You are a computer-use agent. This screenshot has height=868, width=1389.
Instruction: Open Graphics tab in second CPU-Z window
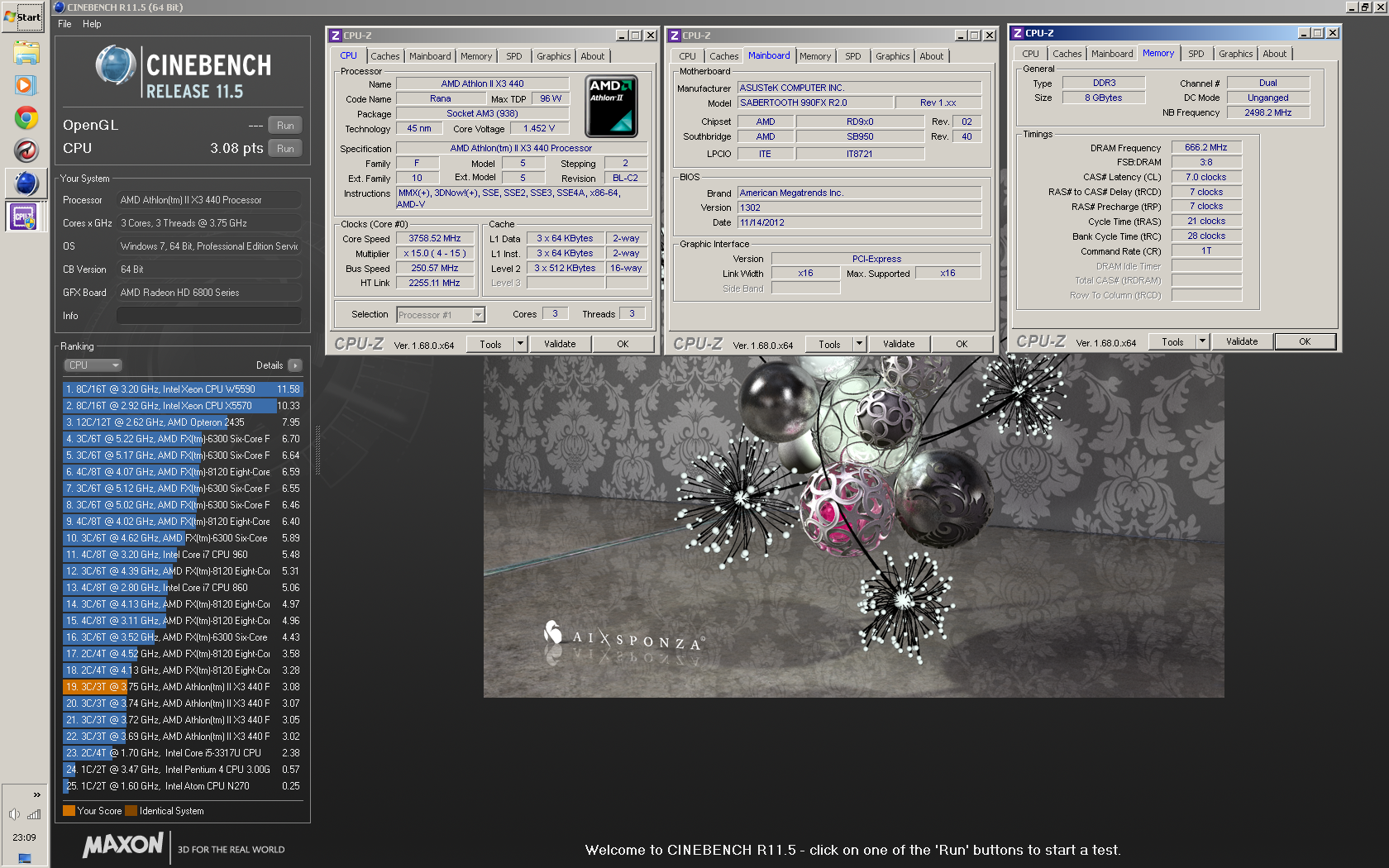click(x=892, y=56)
